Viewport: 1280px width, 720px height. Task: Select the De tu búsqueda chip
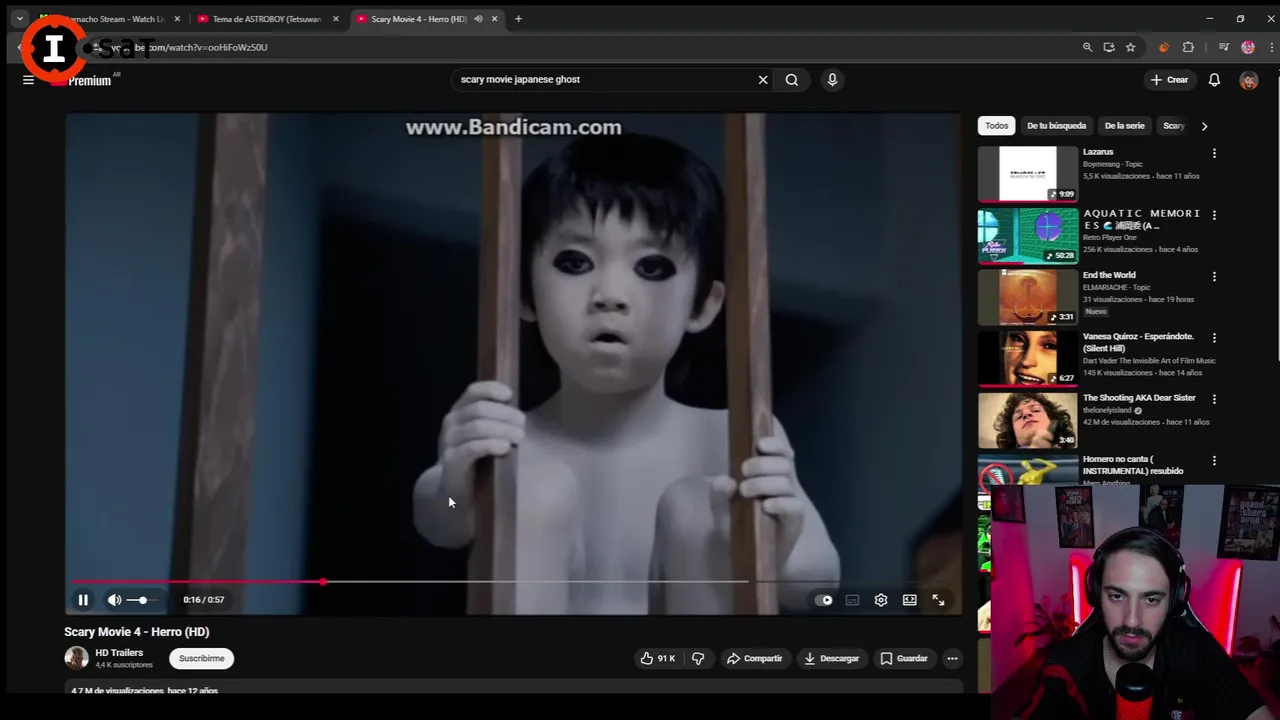[1056, 126]
